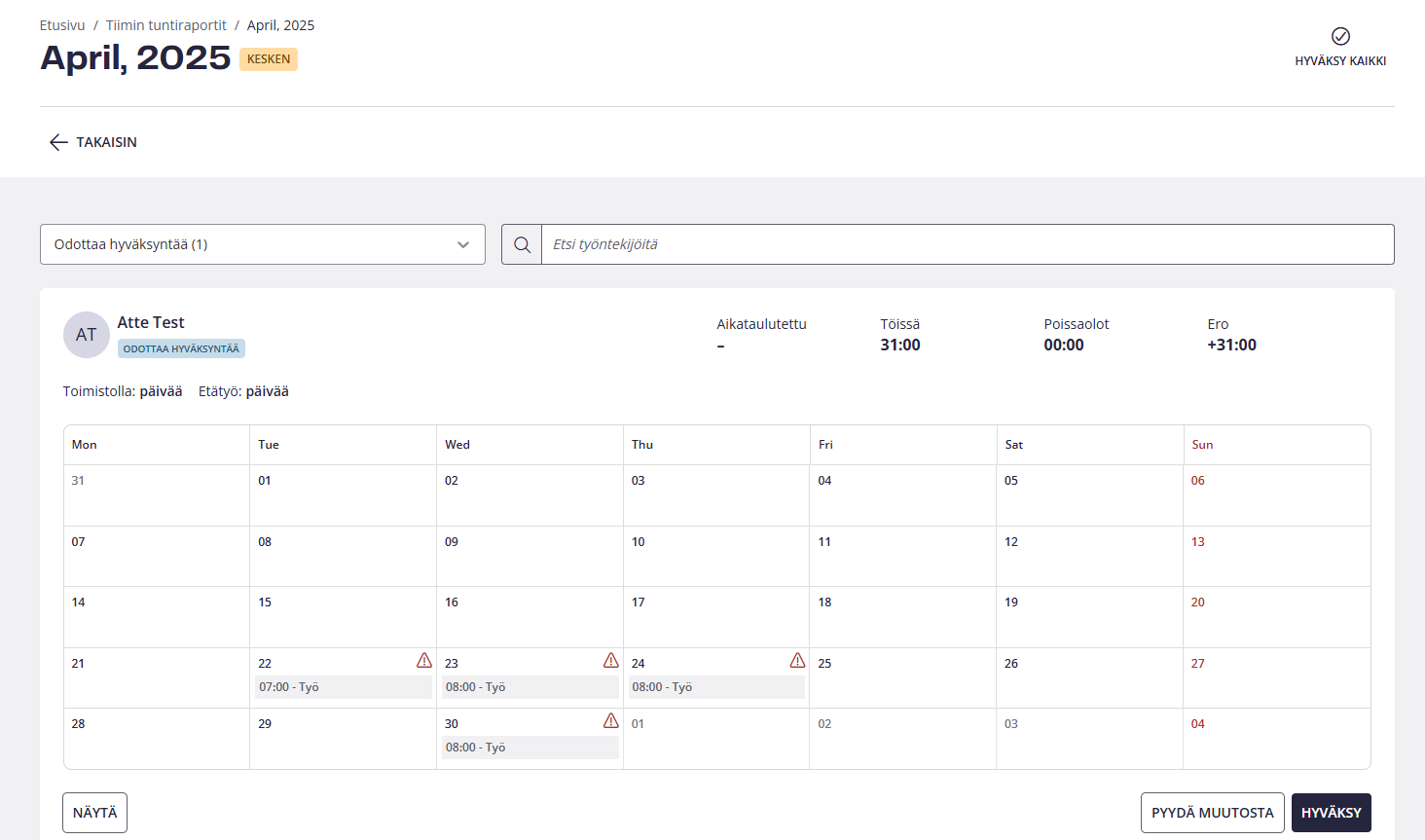Click the Töissä value 31:00

[x=900, y=345]
